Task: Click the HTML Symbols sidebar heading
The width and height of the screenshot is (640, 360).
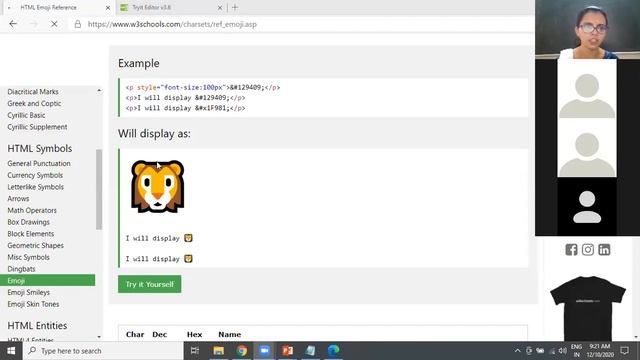Action: click(40, 149)
